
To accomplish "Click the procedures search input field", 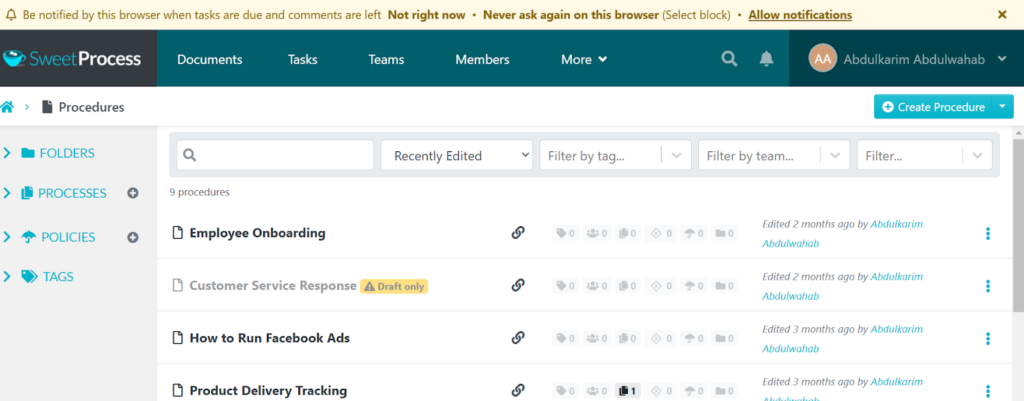I will click(x=275, y=156).
